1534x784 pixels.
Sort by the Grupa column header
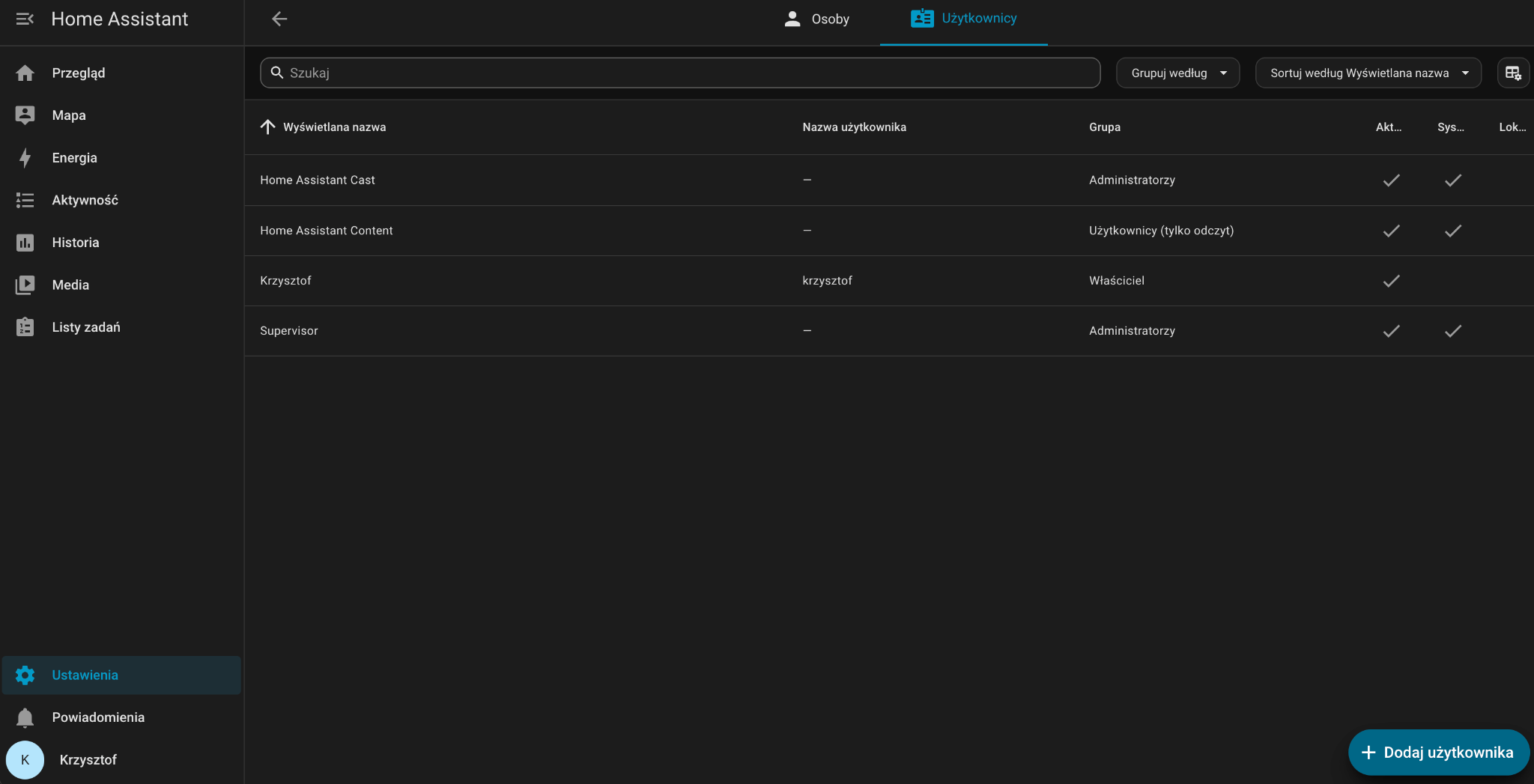click(x=1105, y=127)
